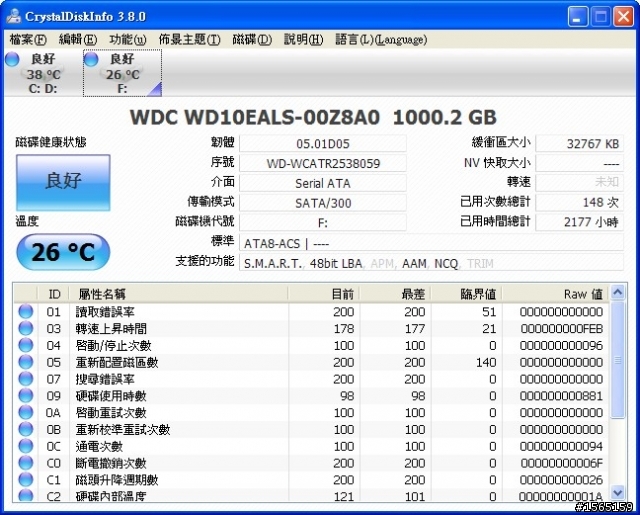Open the 語言(L)(Language) menu

381,40
